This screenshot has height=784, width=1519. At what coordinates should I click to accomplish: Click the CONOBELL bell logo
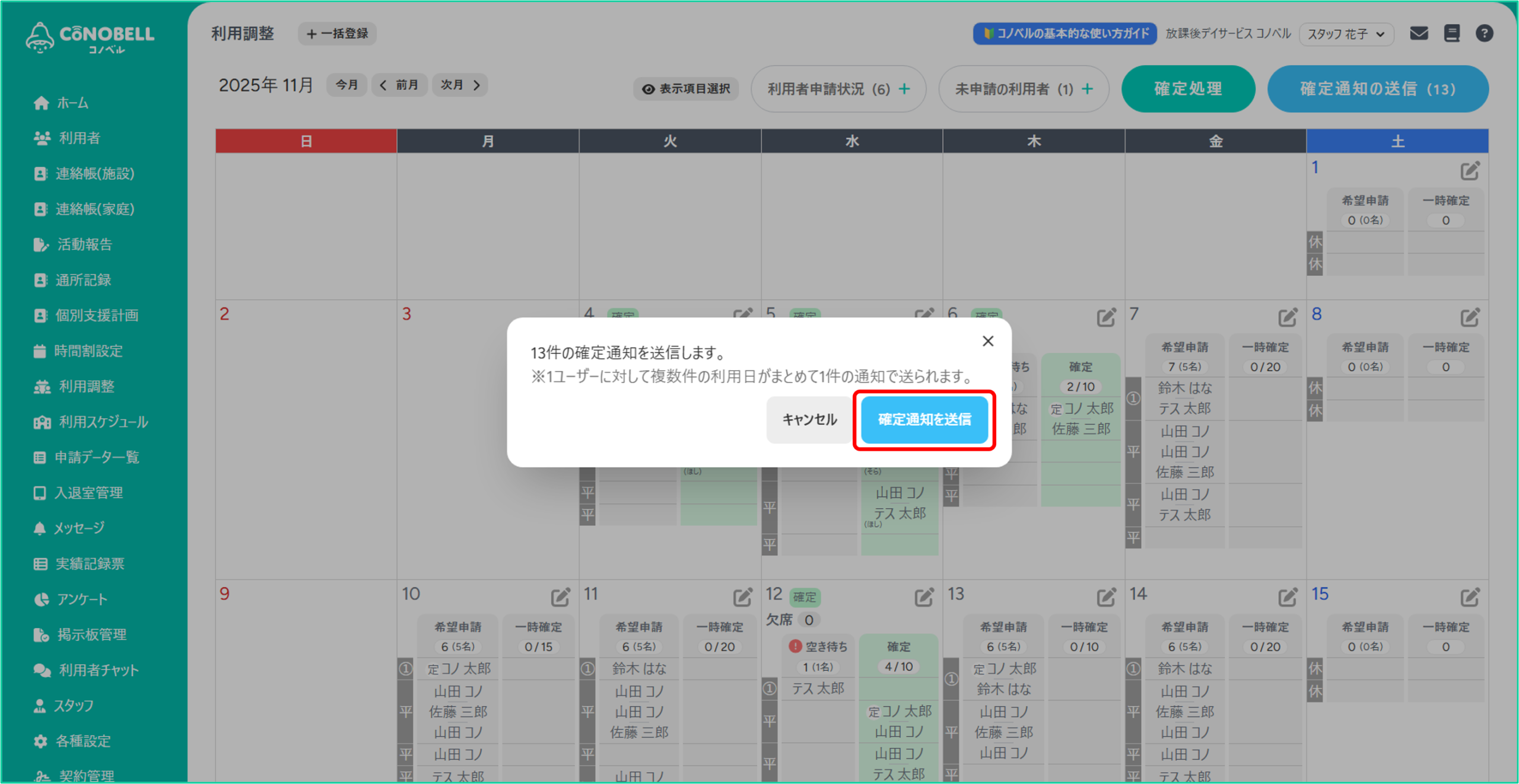(40, 37)
